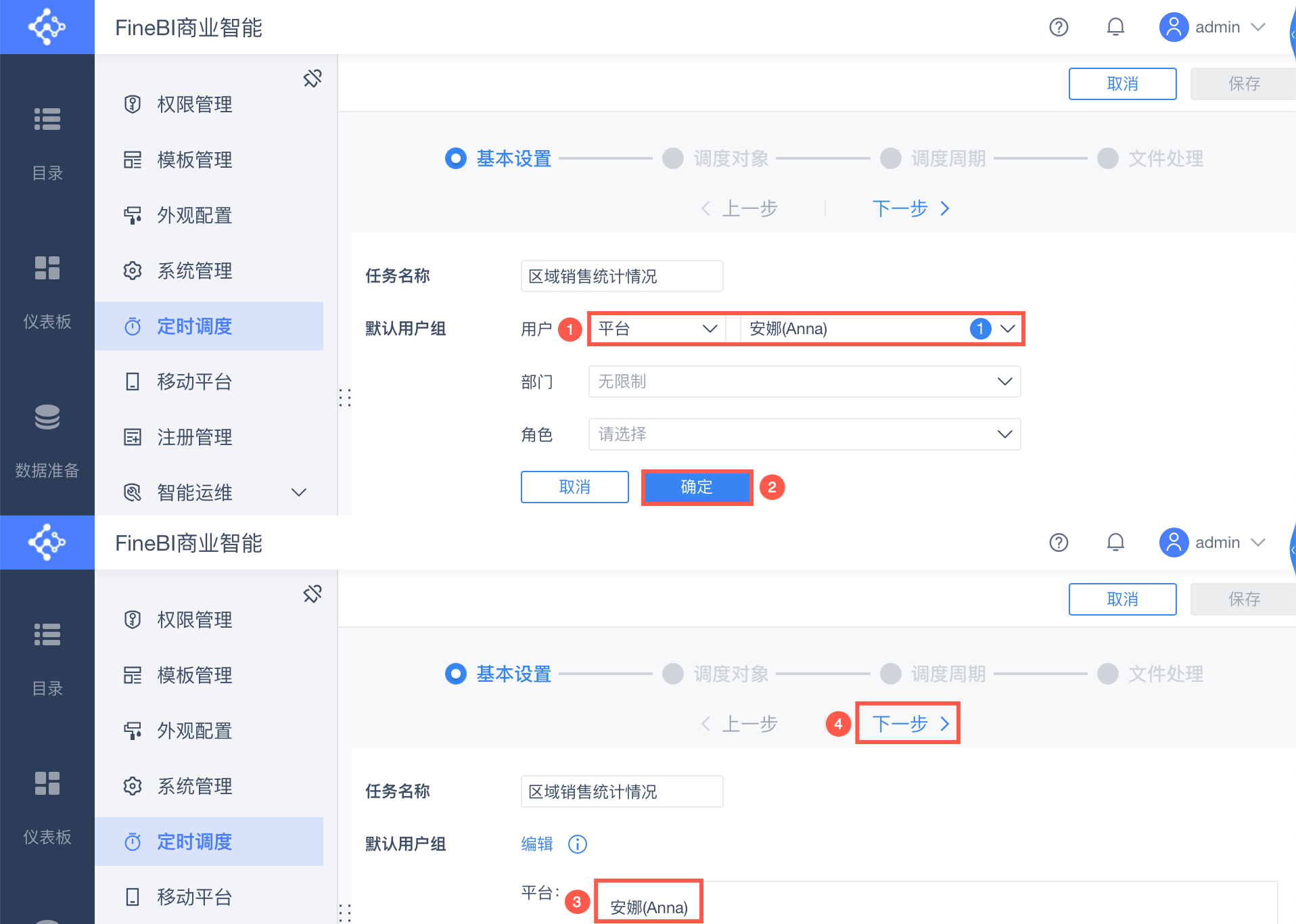Image resolution: width=1296 pixels, height=924 pixels.
Task: Select the 调度对象 step circle, upper screenshot
Action: tap(673, 158)
